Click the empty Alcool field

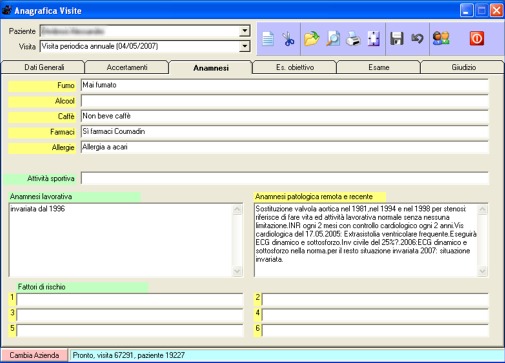click(285, 101)
